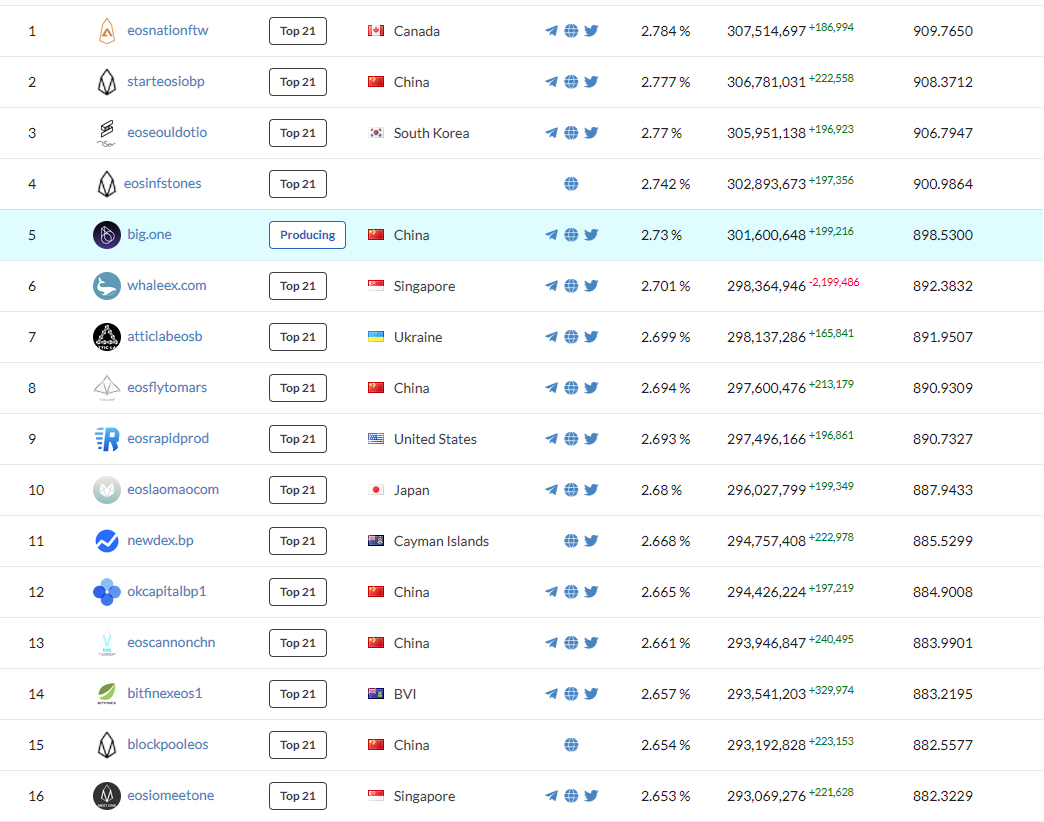Image resolution: width=1044 pixels, height=822 pixels.
Task: Click Top 21 badge for eosnationftw
Action: pyautogui.click(x=298, y=31)
